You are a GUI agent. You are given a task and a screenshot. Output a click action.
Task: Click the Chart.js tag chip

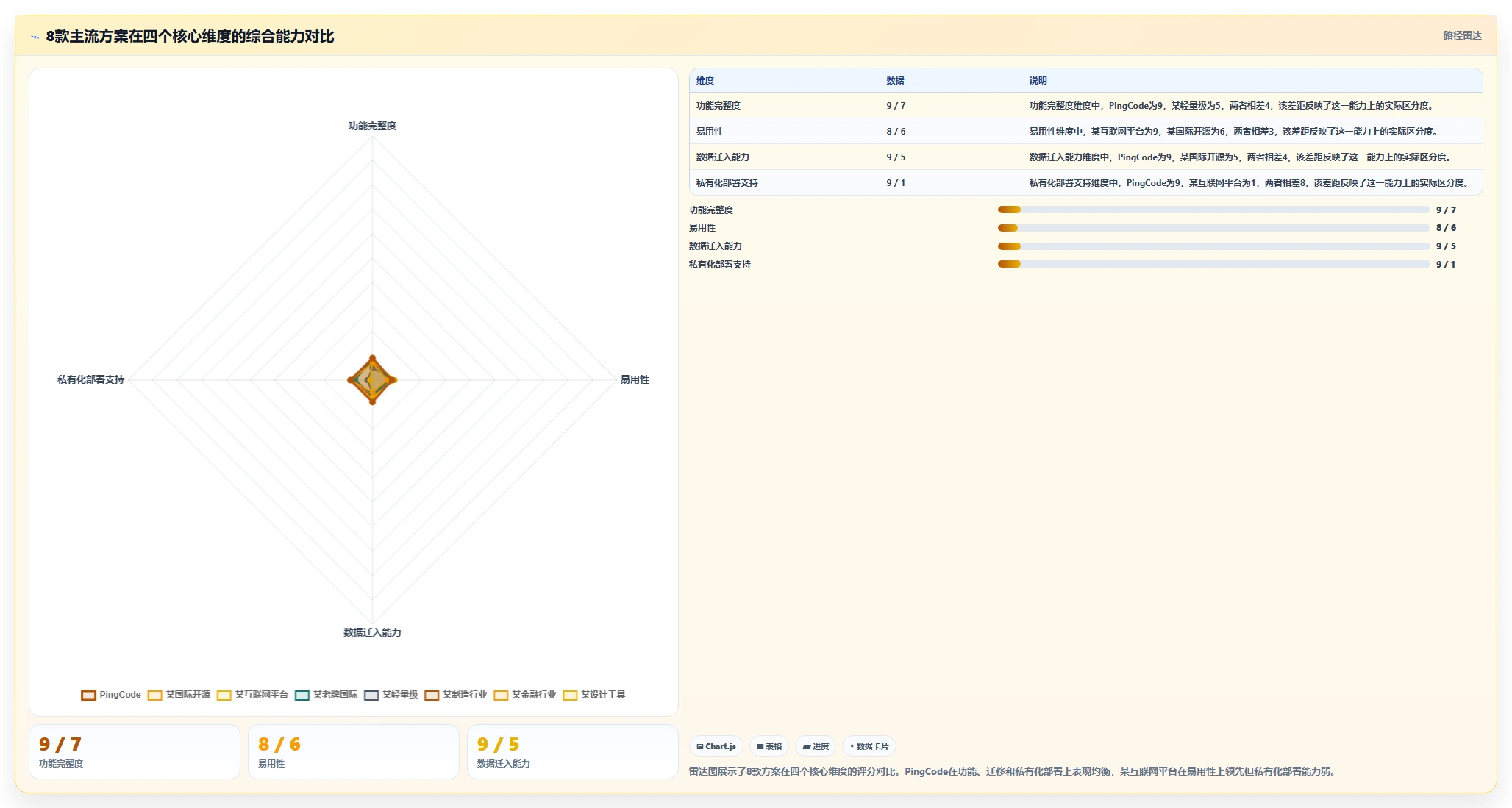(x=716, y=746)
